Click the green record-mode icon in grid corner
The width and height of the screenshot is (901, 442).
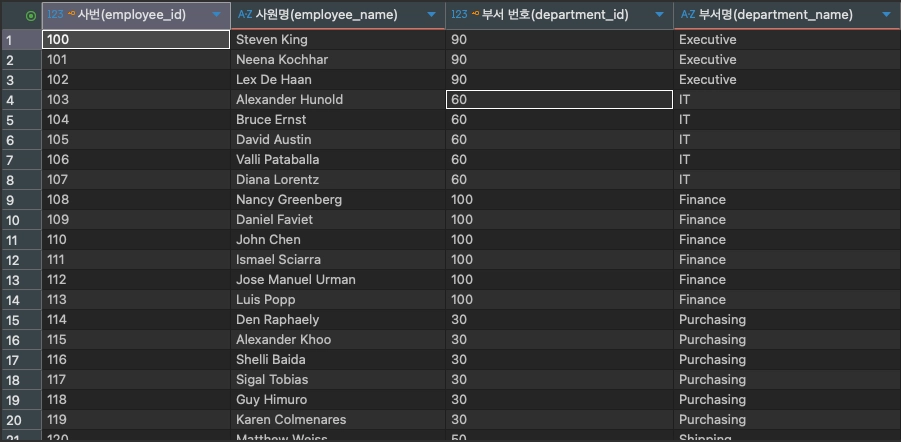pos(31,16)
